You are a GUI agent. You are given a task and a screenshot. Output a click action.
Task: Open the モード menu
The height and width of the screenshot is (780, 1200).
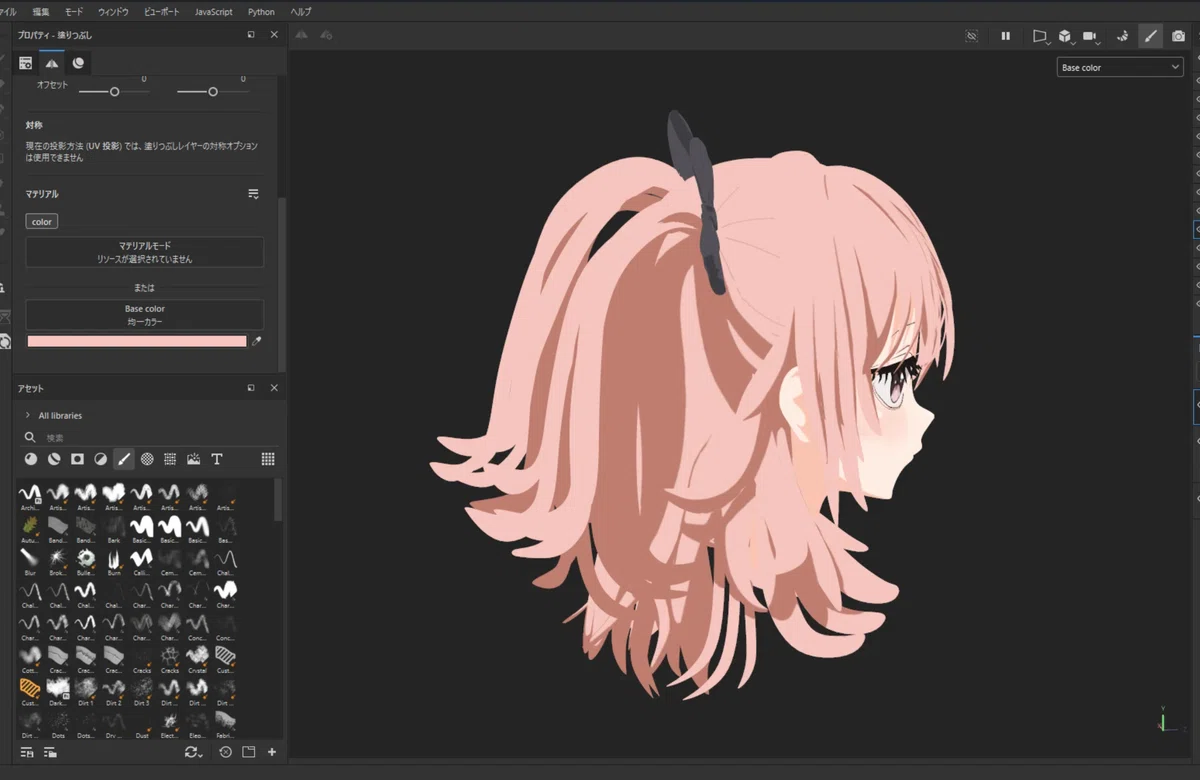click(74, 12)
